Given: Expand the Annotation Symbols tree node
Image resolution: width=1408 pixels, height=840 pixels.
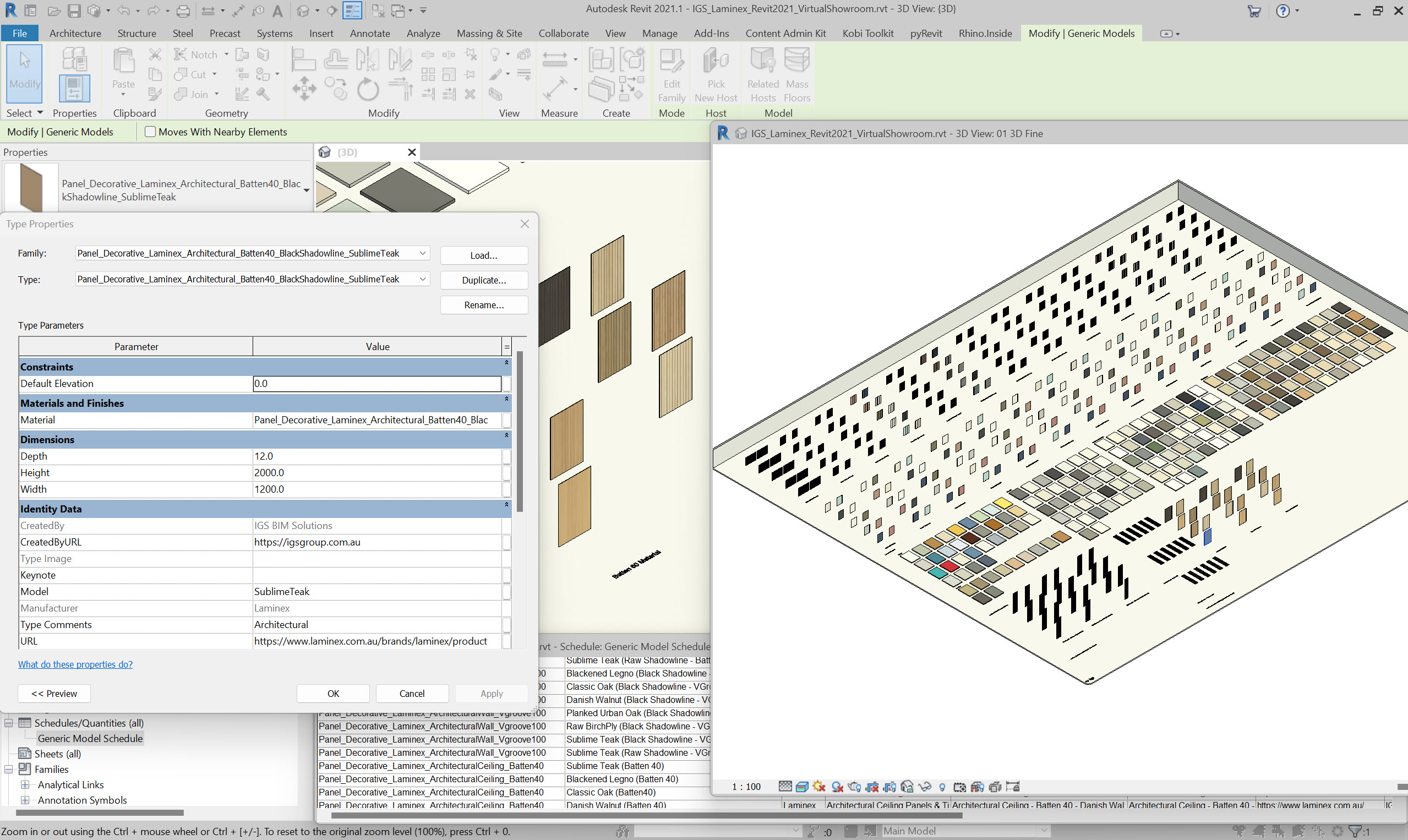Looking at the screenshot, I should tap(25, 800).
